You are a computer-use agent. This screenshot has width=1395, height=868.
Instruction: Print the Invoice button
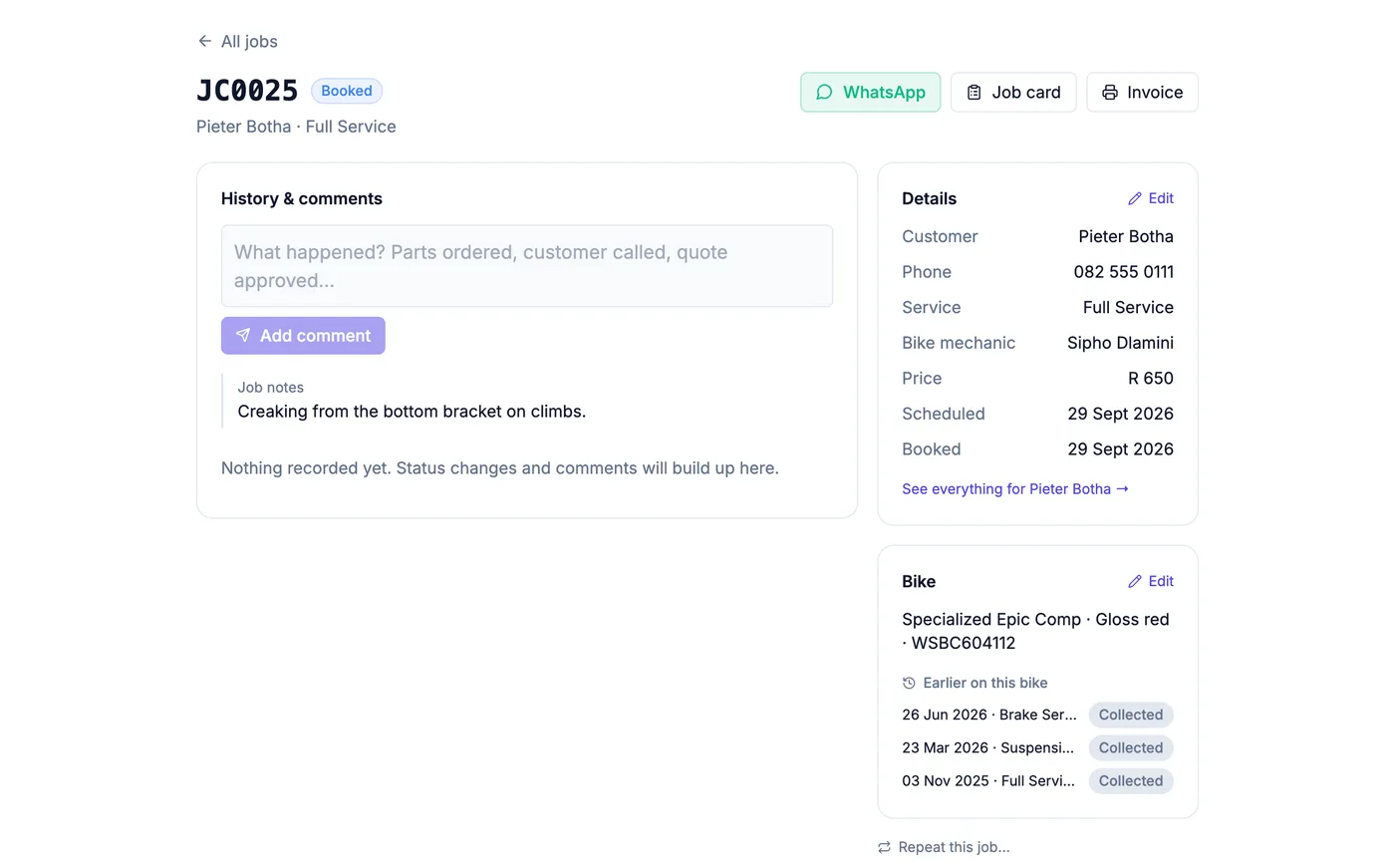[x=1142, y=92]
